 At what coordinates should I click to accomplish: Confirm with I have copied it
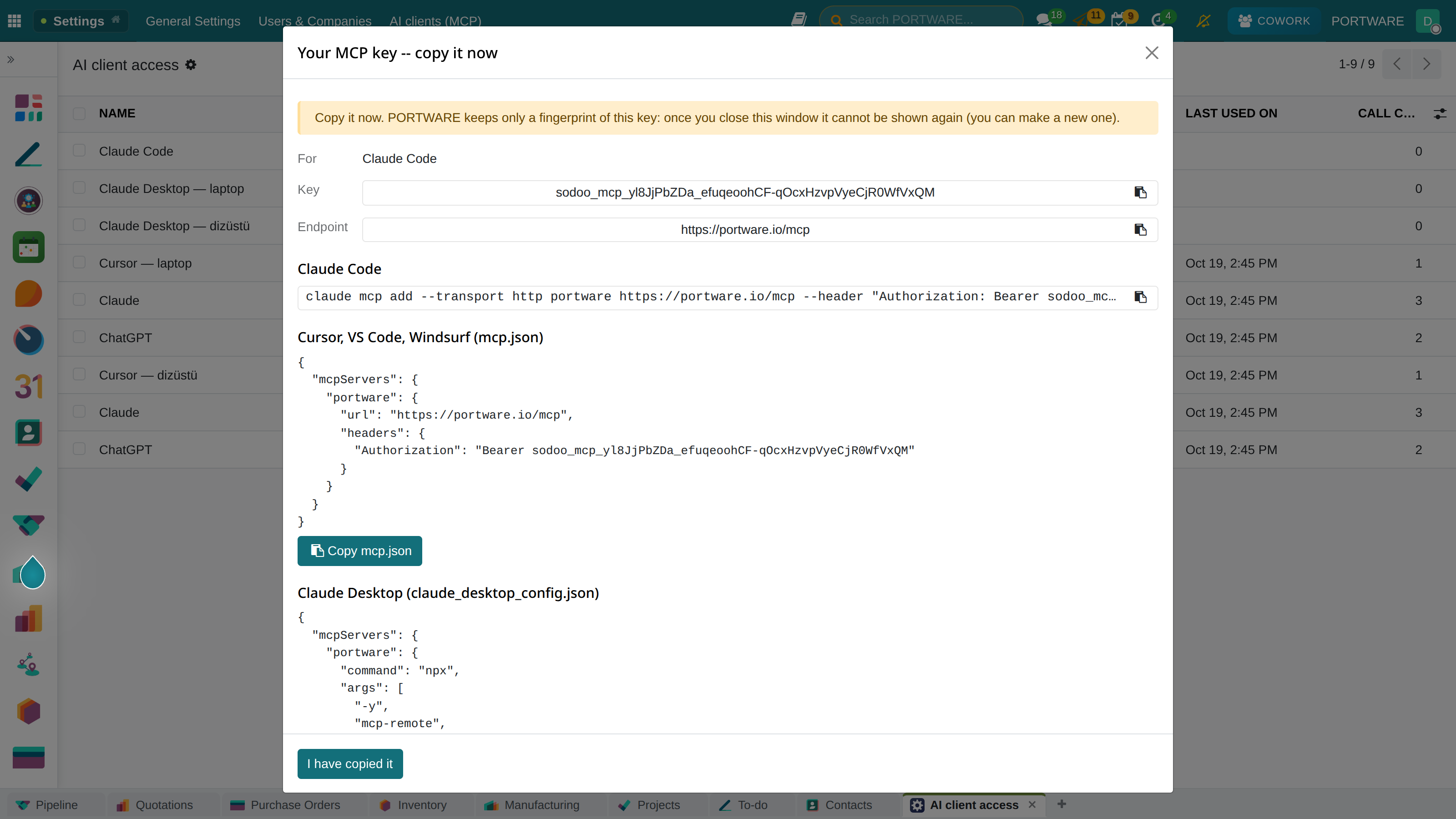(350, 763)
